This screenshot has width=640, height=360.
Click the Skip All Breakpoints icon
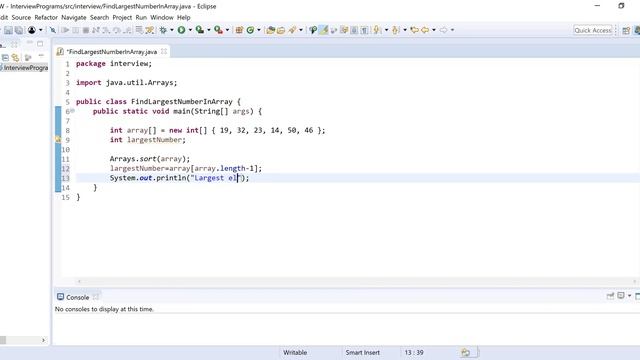pos(53,30)
